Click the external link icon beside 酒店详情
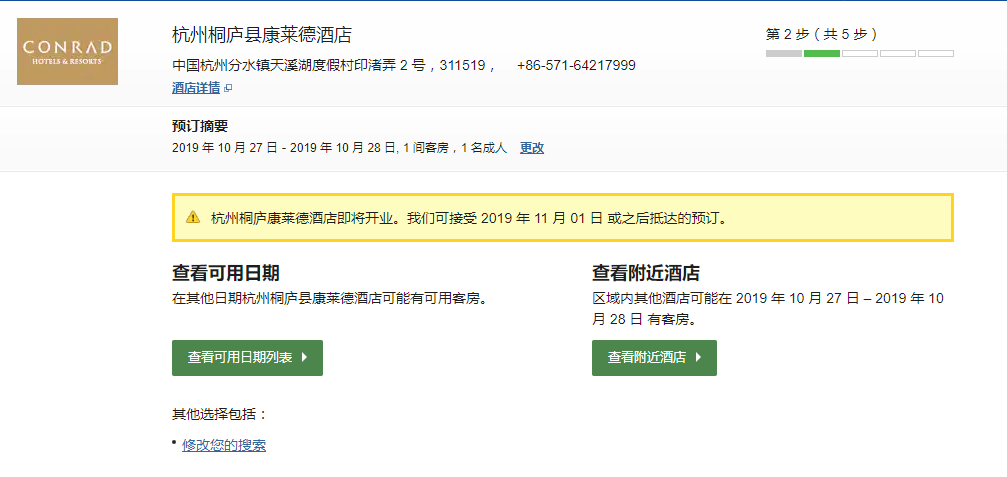1007x477 pixels. (228, 89)
